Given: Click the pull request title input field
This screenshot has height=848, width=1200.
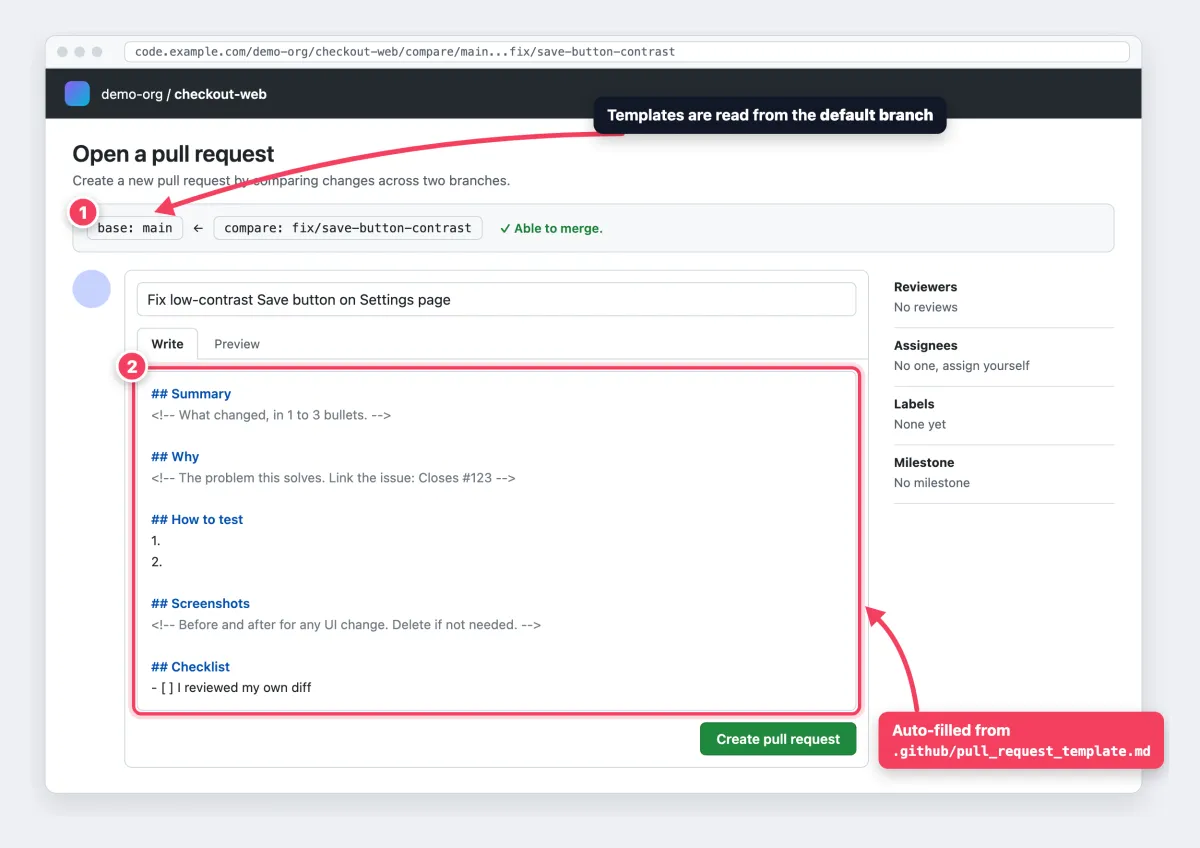Looking at the screenshot, I should pos(496,299).
